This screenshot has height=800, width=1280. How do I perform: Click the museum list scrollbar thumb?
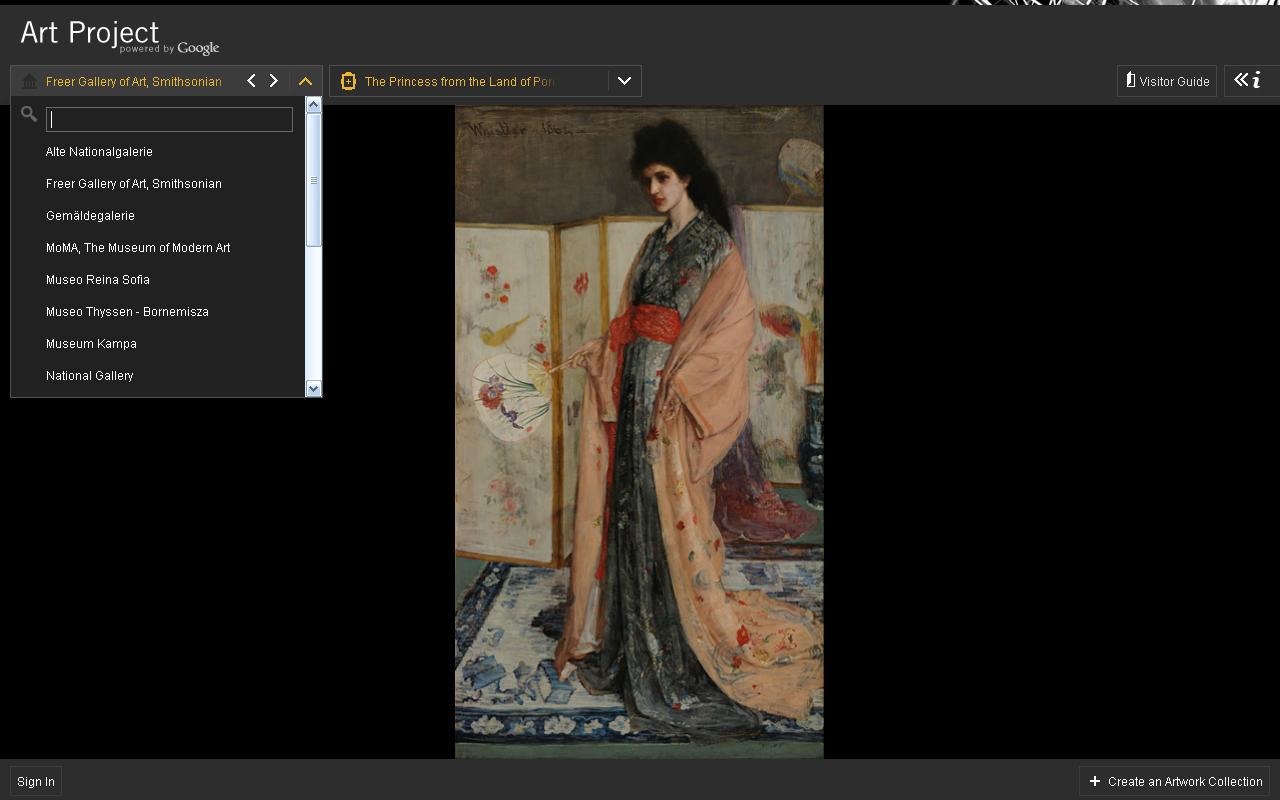[314, 180]
